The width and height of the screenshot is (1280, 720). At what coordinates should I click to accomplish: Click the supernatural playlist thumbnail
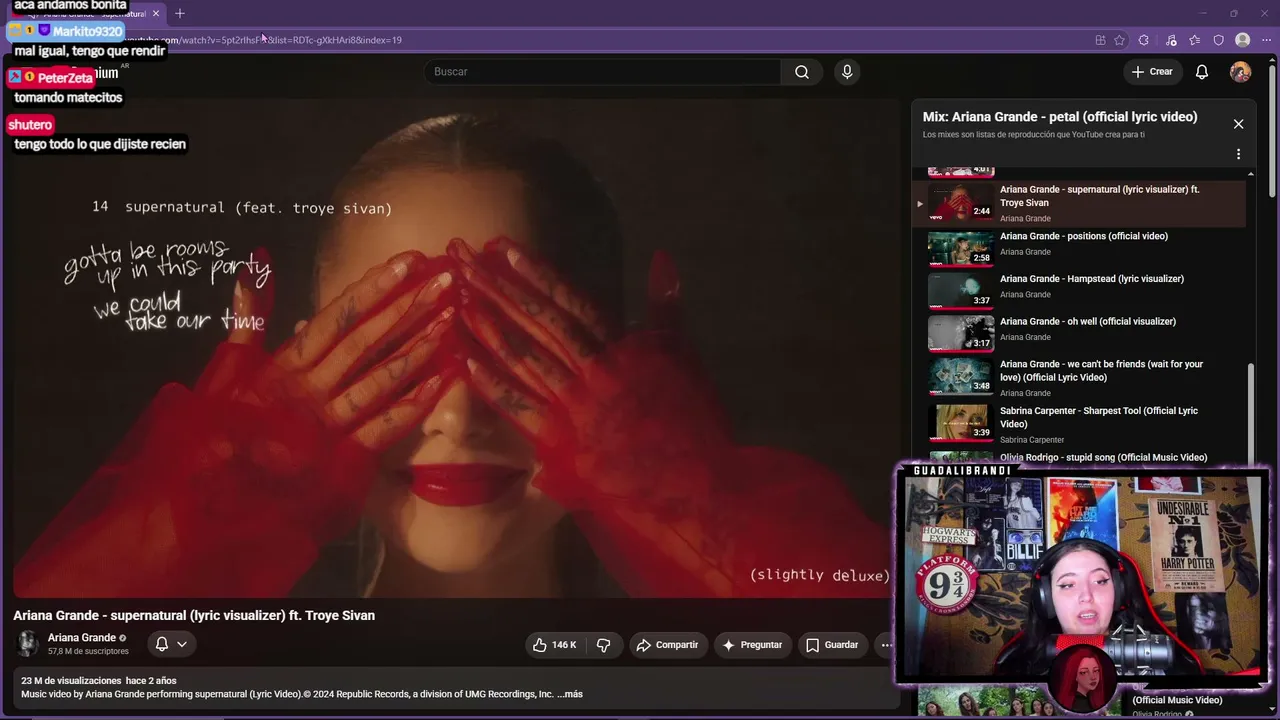[x=961, y=201]
